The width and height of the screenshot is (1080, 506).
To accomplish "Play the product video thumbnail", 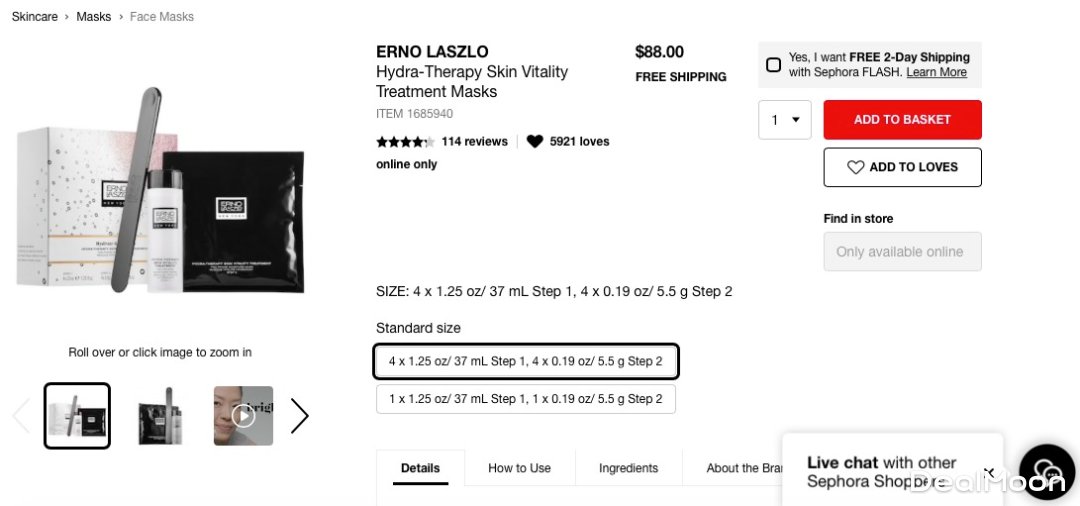I will click(x=243, y=416).
